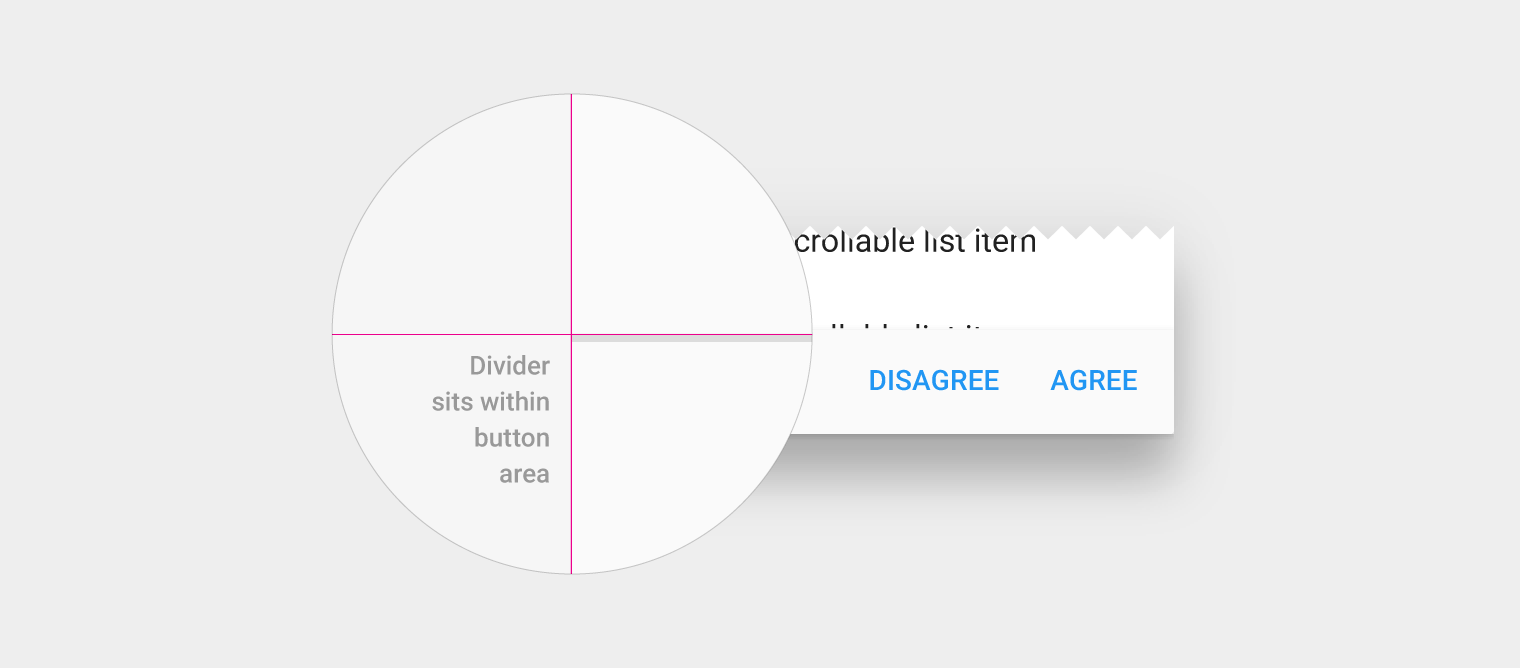Screen dimensions: 1520x668
Task: Click the word "button" in the annotation
Action: [x=512, y=438]
